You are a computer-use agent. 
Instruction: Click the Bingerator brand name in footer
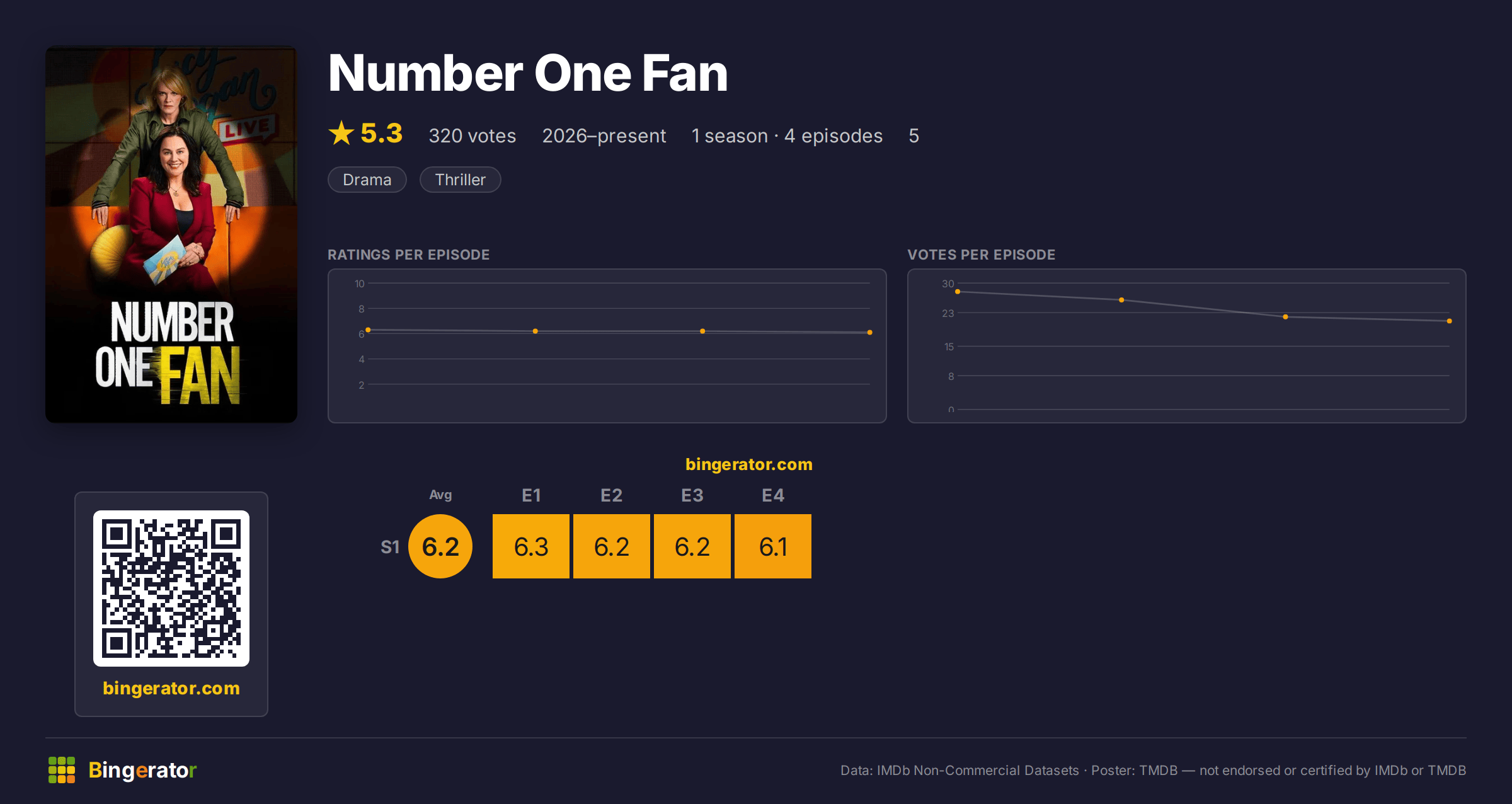[142, 770]
